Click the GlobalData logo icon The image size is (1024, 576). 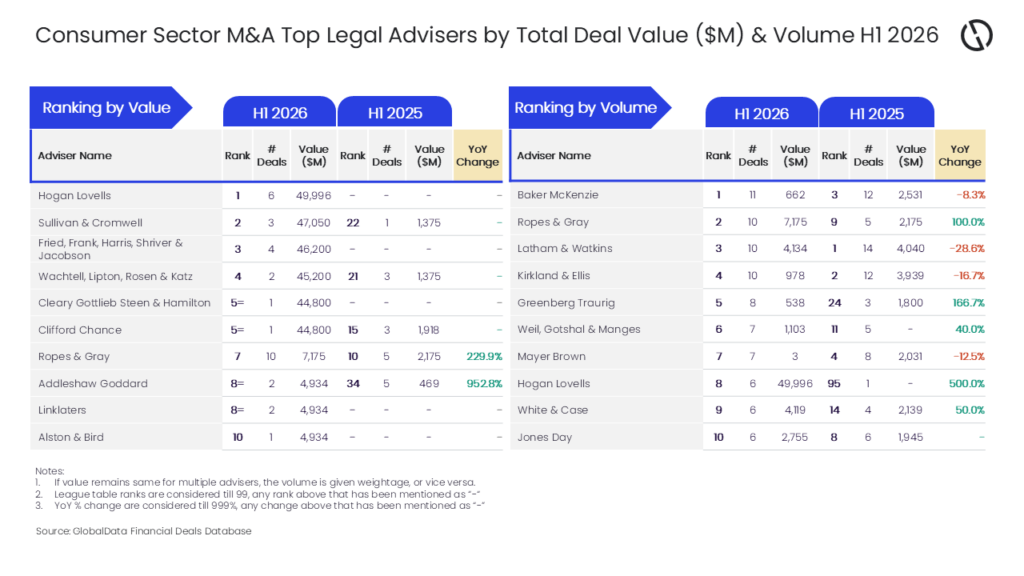click(x=976, y=35)
